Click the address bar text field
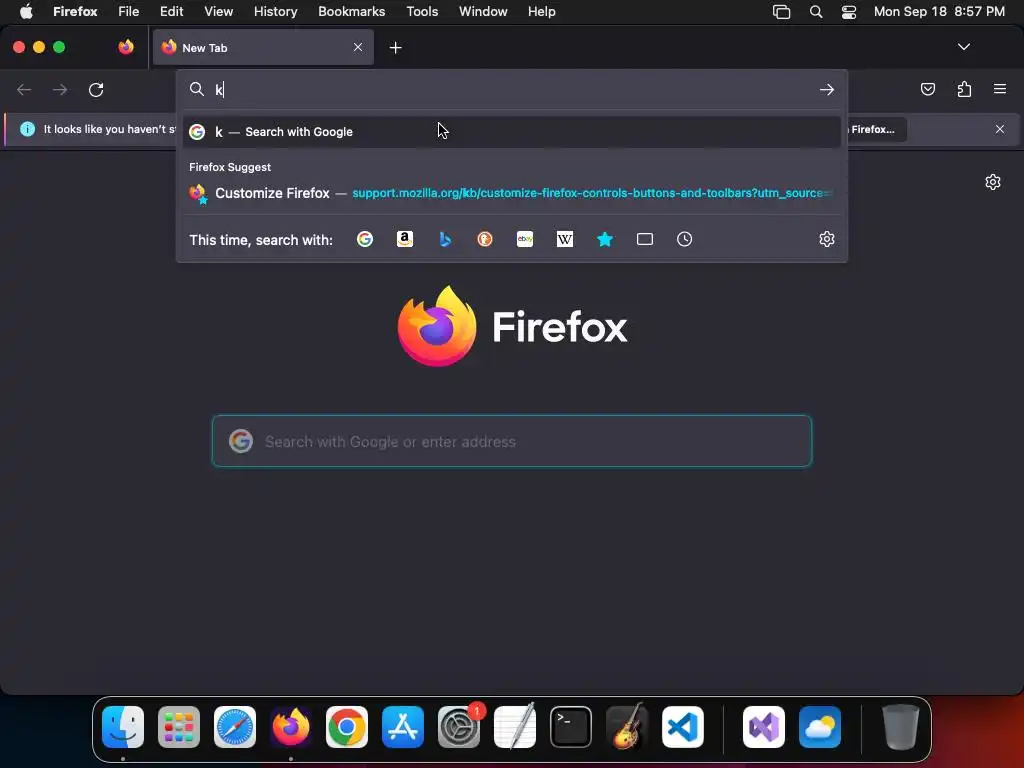The width and height of the screenshot is (1024, 768). [513, 89]
